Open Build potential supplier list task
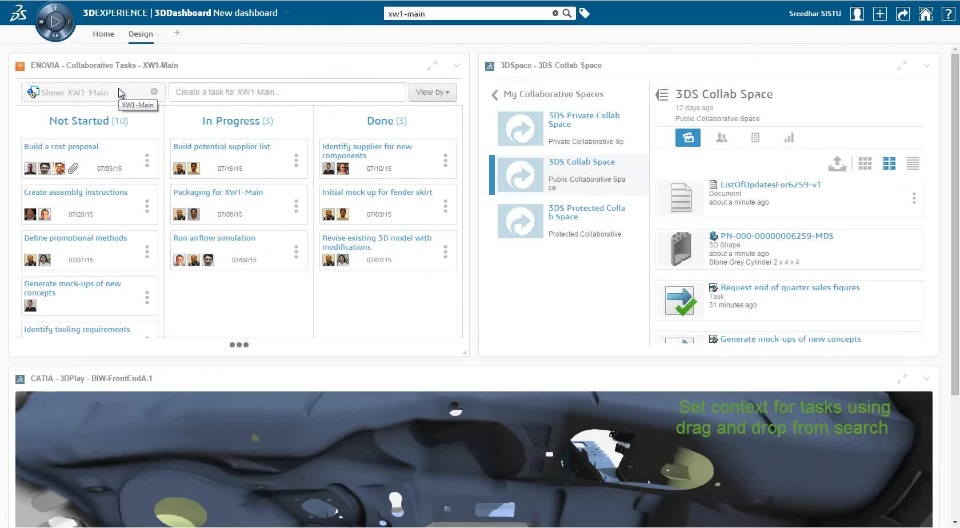 tap(222, 146)
